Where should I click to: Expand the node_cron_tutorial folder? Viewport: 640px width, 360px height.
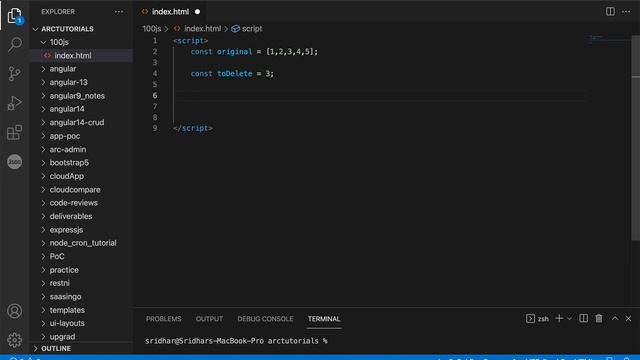43,243
